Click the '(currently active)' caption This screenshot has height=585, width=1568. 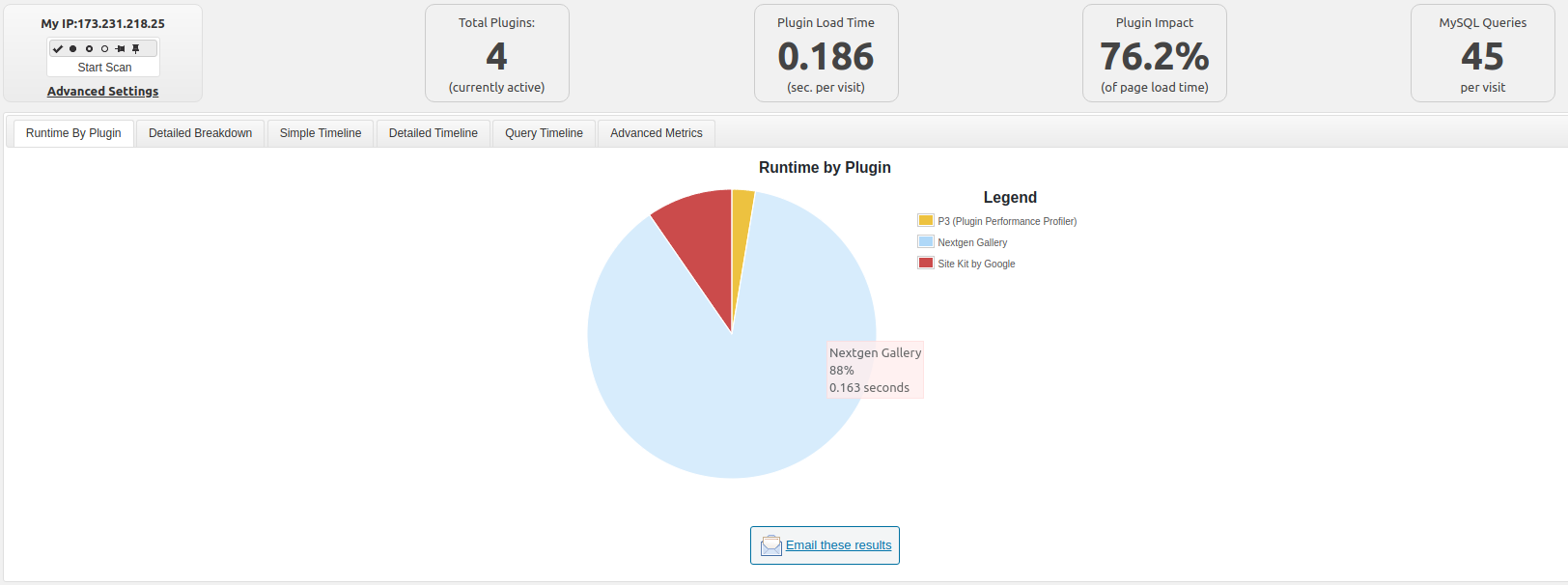coord(496,87)
